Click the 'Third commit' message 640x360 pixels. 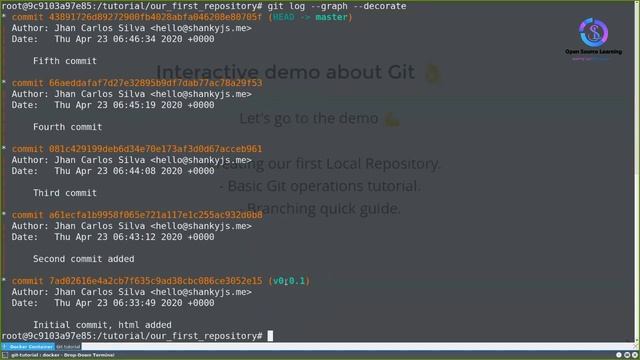pyautogui.click(x=65, y=193)
